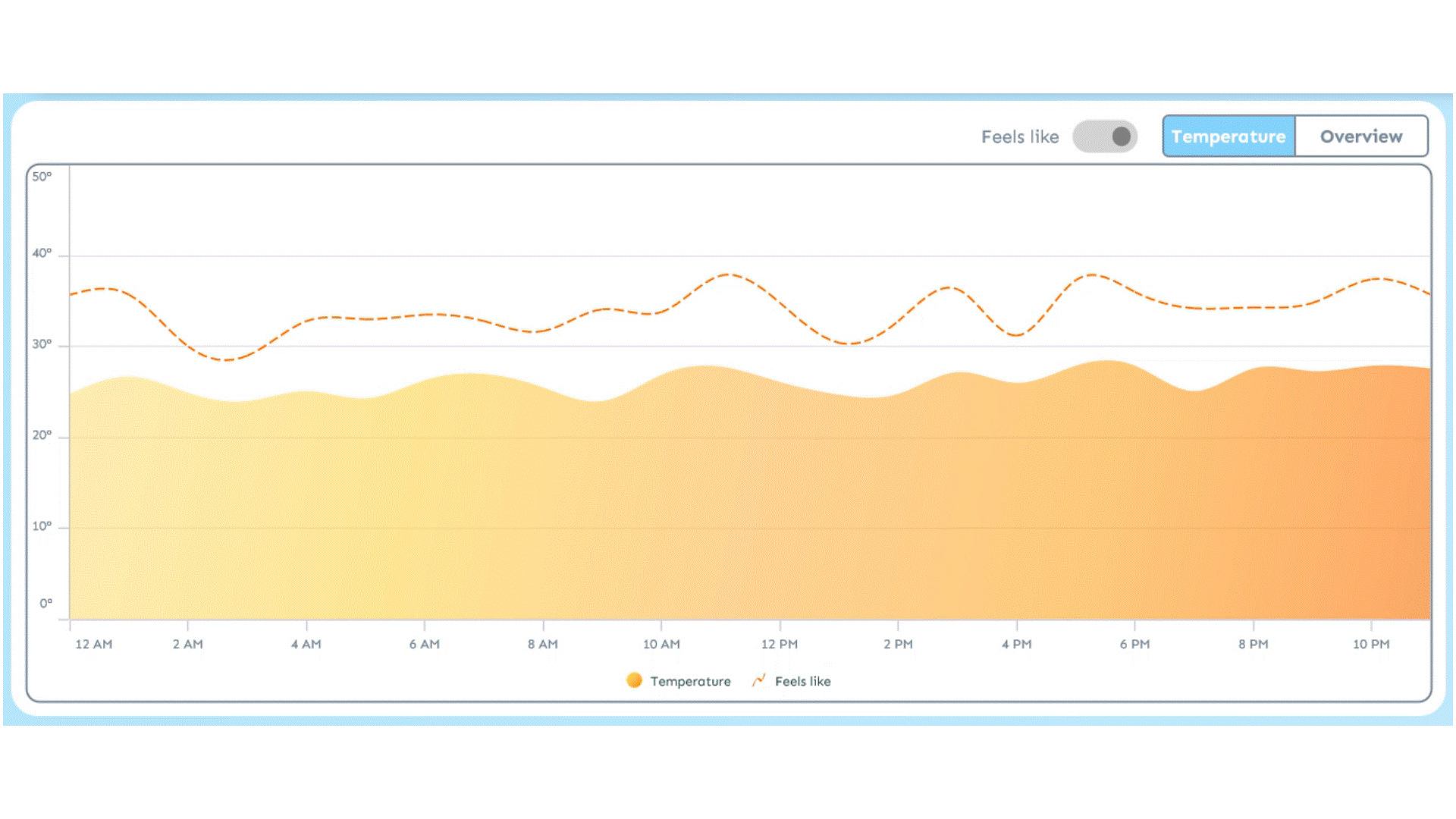Screen dimensions: 1456x819
Task: Click the Feels like legend line icon
Action: 759,680
